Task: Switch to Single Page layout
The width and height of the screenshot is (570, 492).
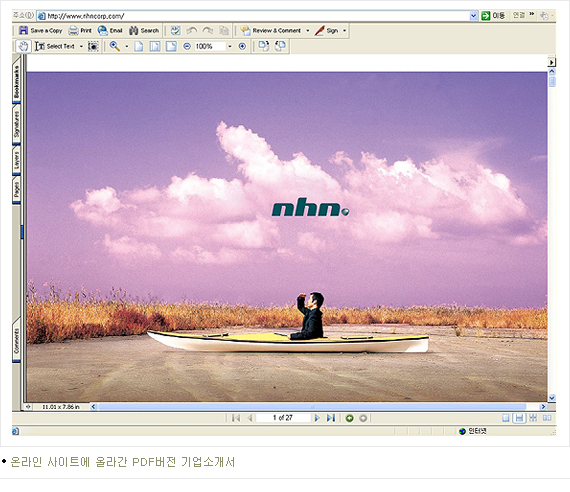Action: click(506, 418)
